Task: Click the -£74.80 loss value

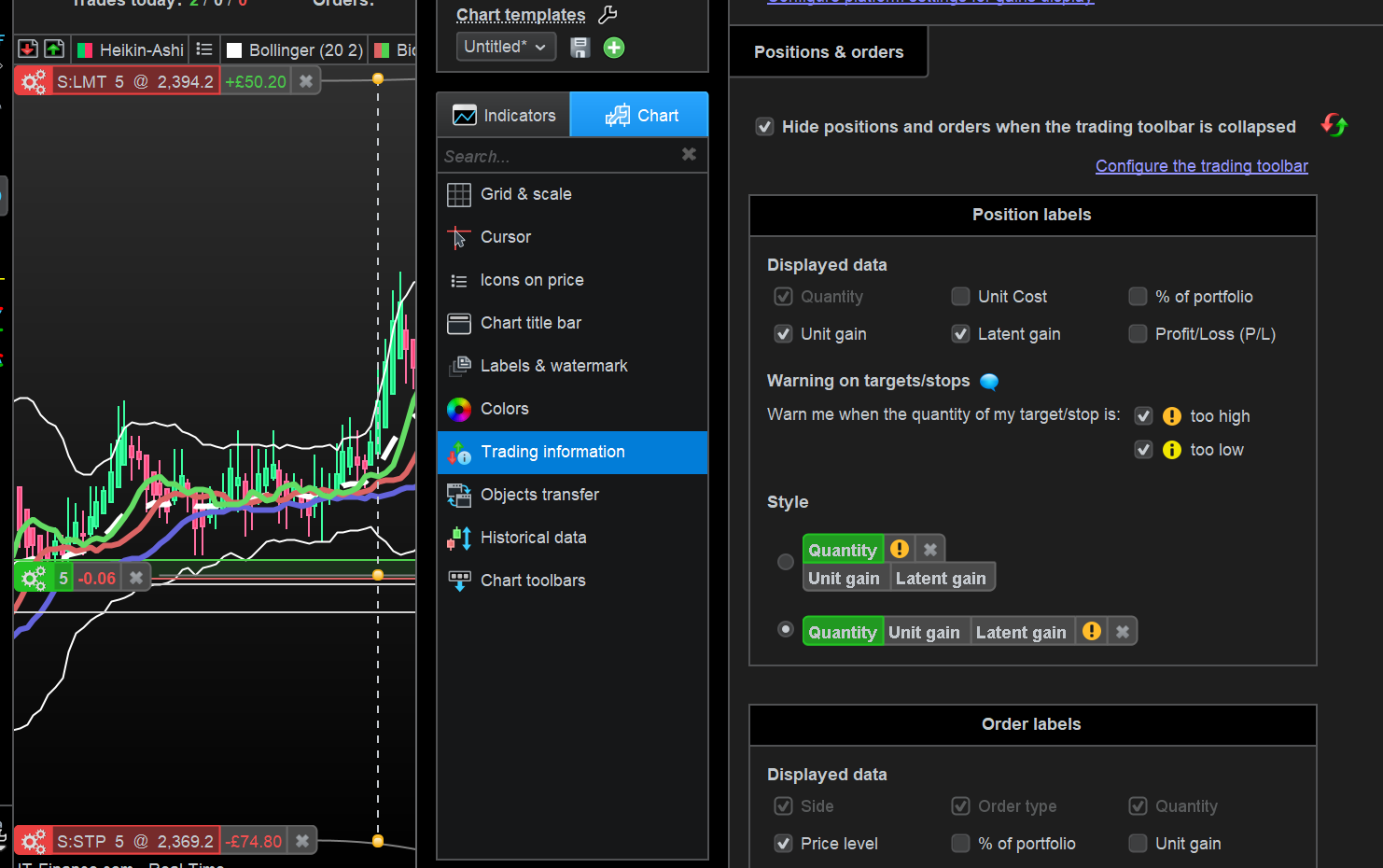Action: click(x=254, y=842)
